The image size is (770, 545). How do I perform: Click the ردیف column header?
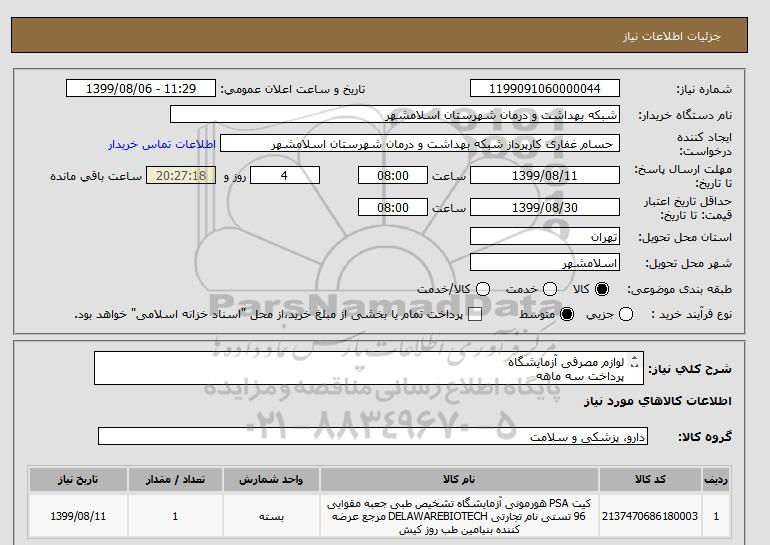pos(716,479)
